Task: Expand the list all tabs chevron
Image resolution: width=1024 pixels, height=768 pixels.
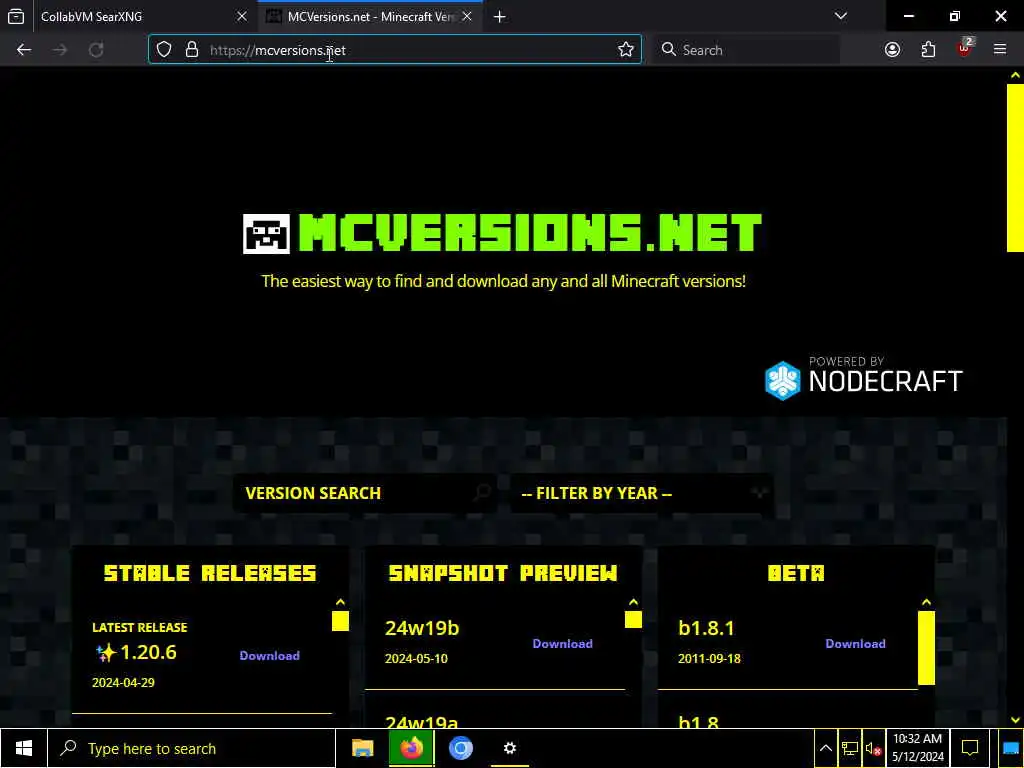Action: click(841, 16)
